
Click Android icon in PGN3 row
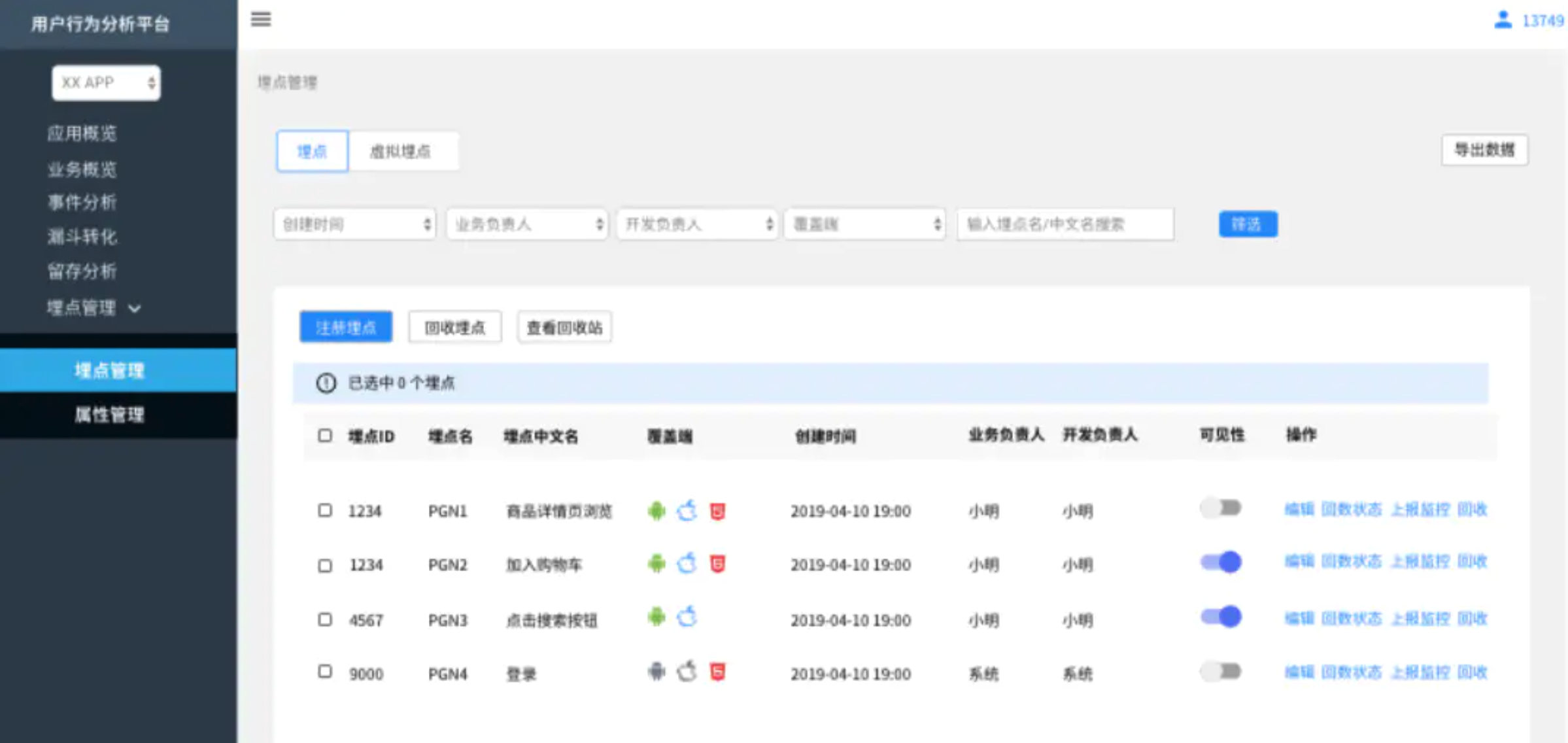pyautogui.click(x=656, y=617)
